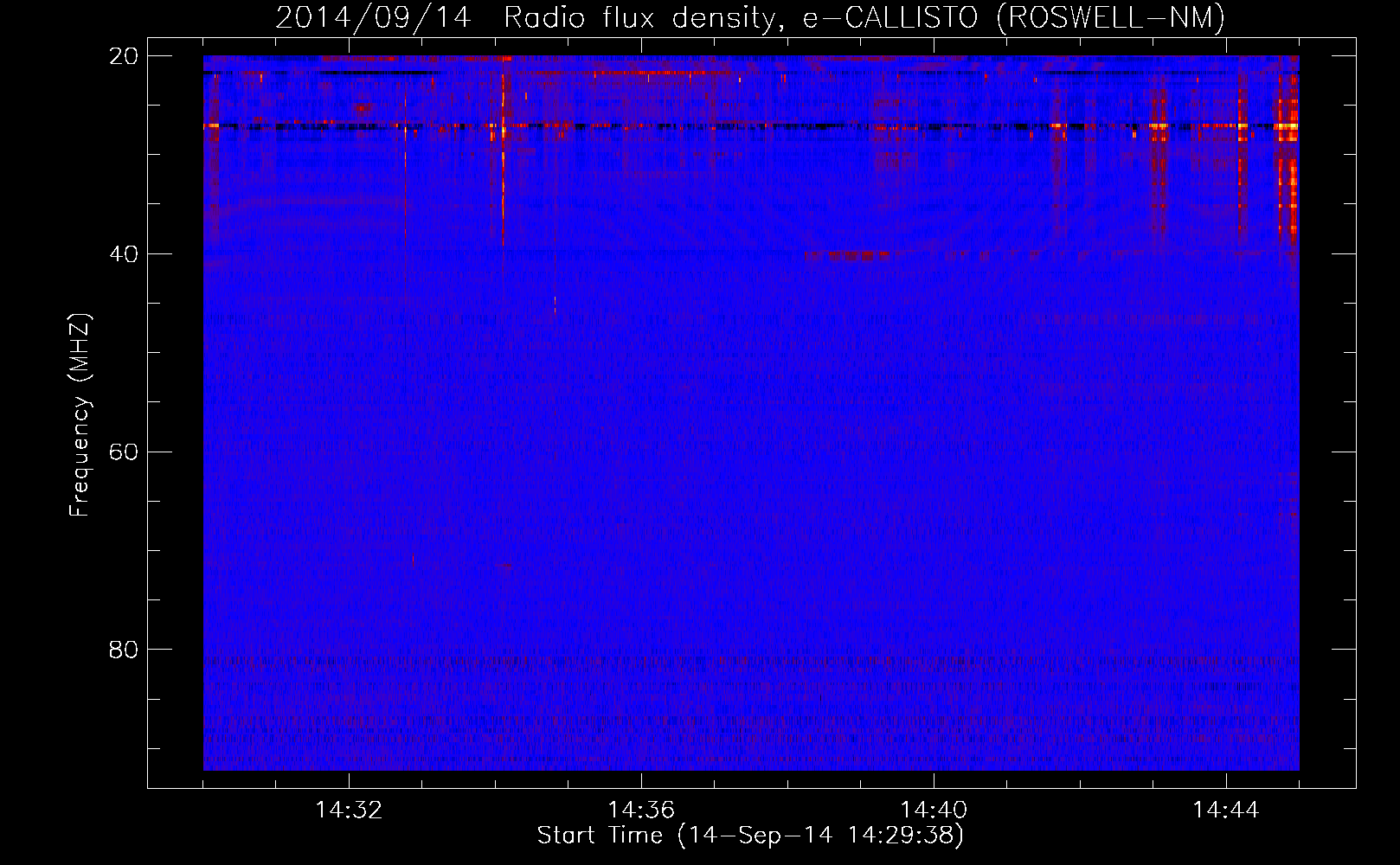The height and width of the screenshot is (865, 1400).
Task: Click the time tick label '14:36'
Action: point(641,811)
